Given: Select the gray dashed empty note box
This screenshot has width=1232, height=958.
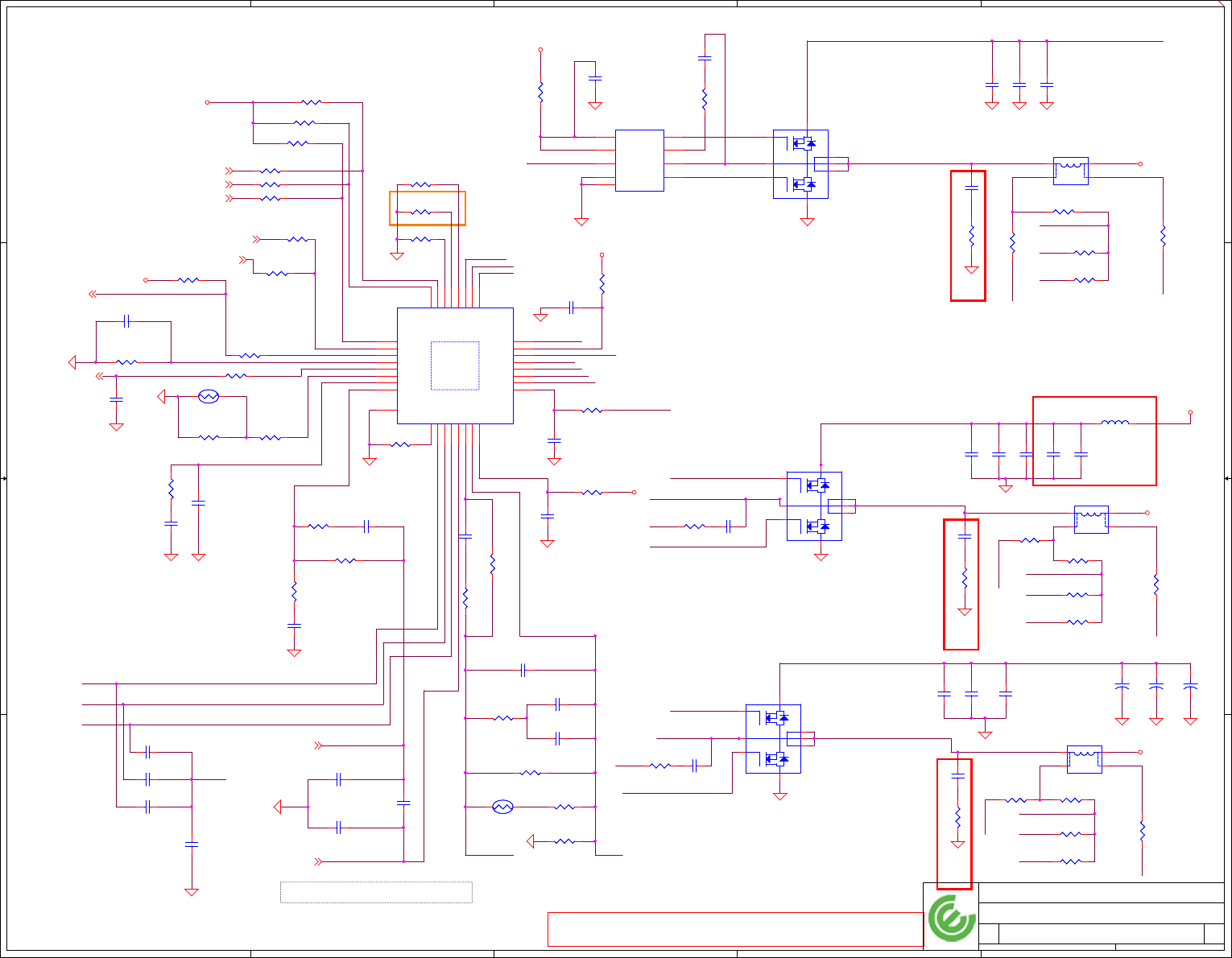Looking at the screenshot, I should (376, 892).
